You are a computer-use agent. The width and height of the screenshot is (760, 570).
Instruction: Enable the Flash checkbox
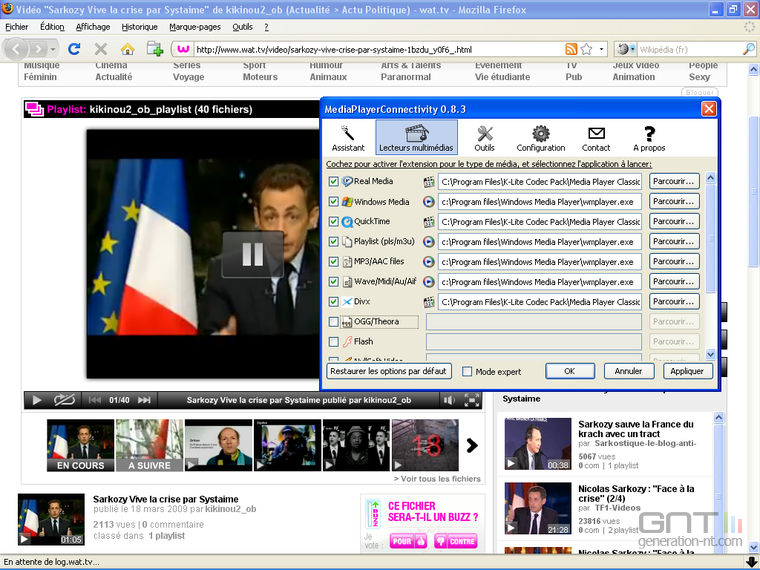(x=333, y=342)
